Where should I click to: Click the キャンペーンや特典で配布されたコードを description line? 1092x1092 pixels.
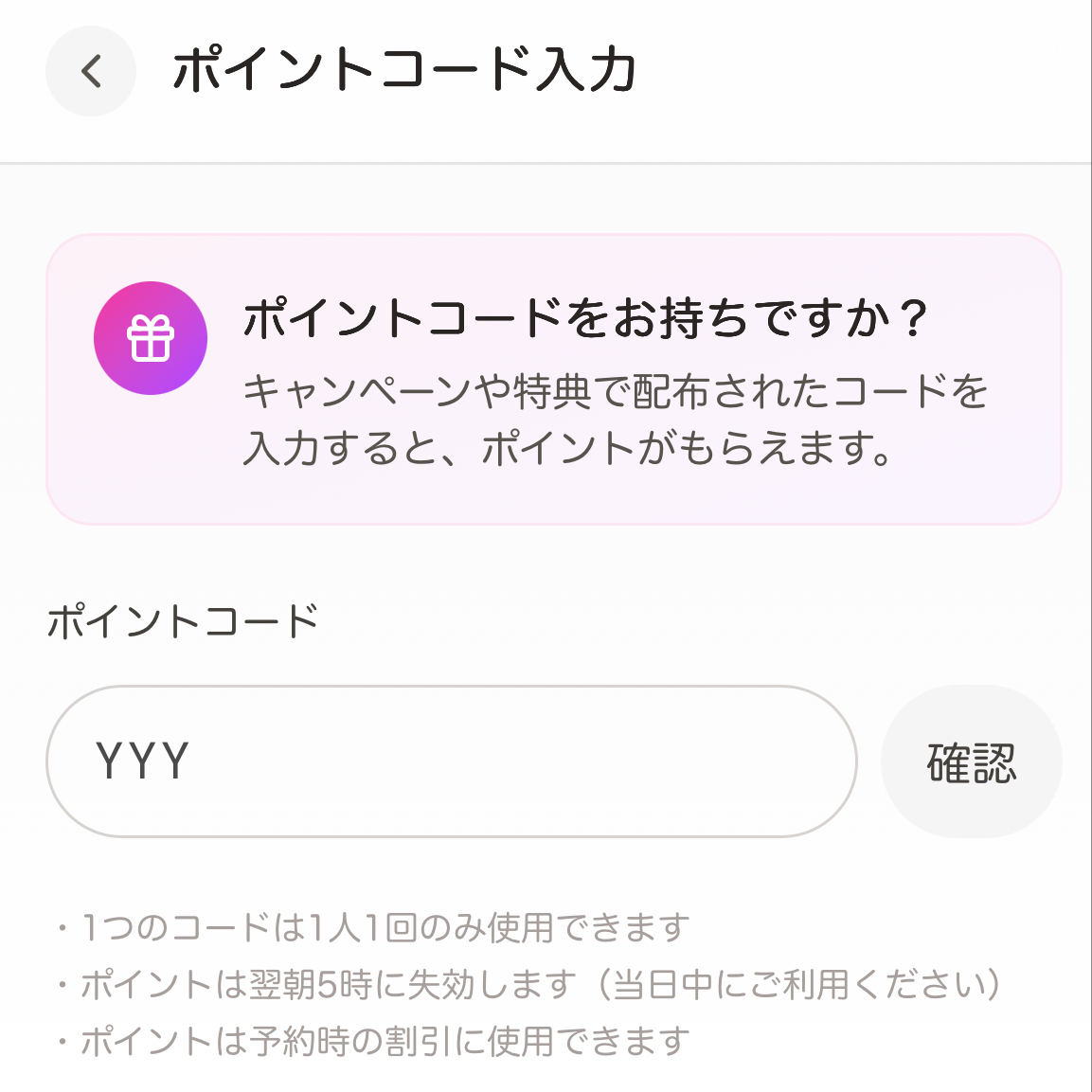[x=616, y=391]
